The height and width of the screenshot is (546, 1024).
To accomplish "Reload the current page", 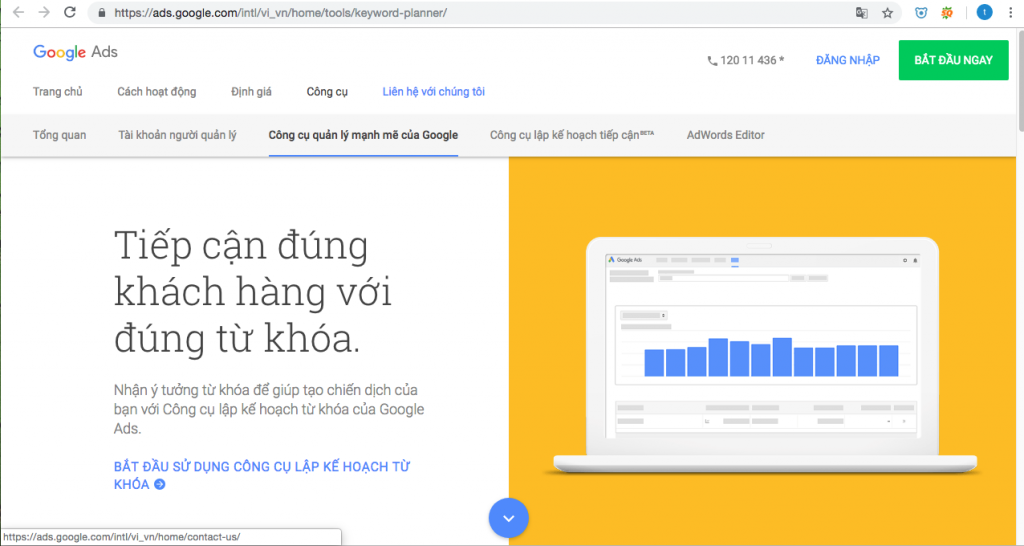I will click(x=69, y=13).
